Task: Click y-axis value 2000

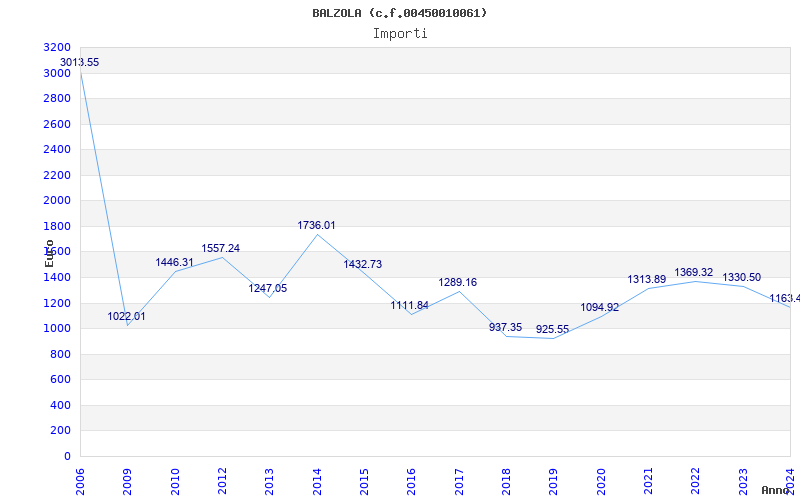Action: [57, 201]
